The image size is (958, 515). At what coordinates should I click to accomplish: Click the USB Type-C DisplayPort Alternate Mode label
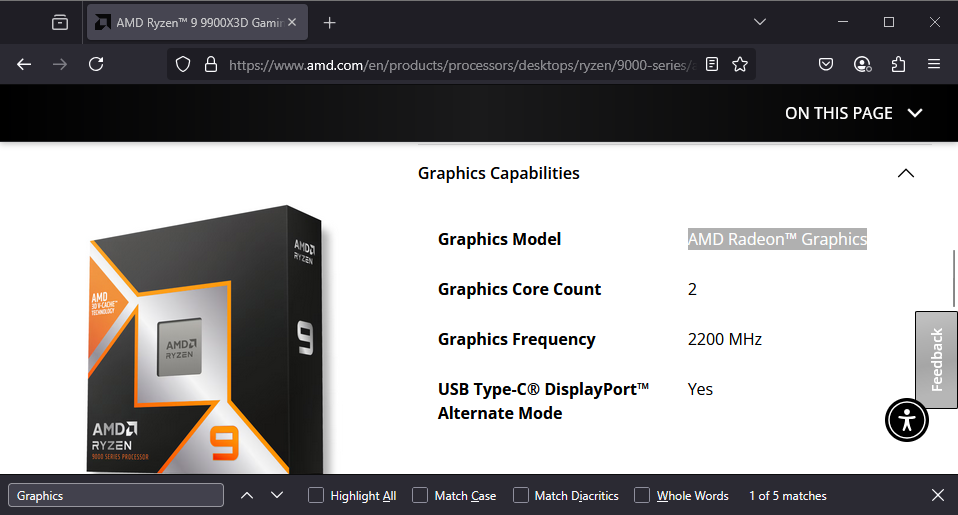[543, 401]
